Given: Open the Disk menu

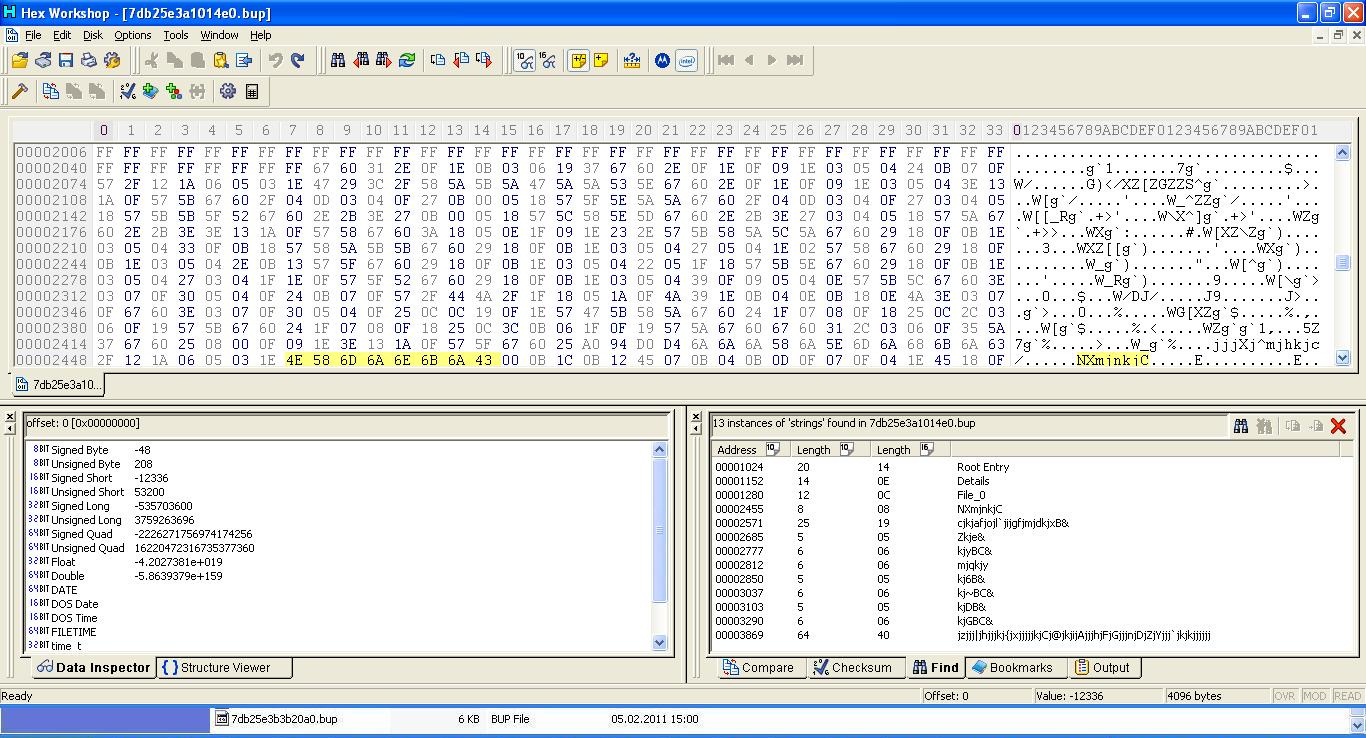Looking at the screenshot, I should [x=92, y=35].
